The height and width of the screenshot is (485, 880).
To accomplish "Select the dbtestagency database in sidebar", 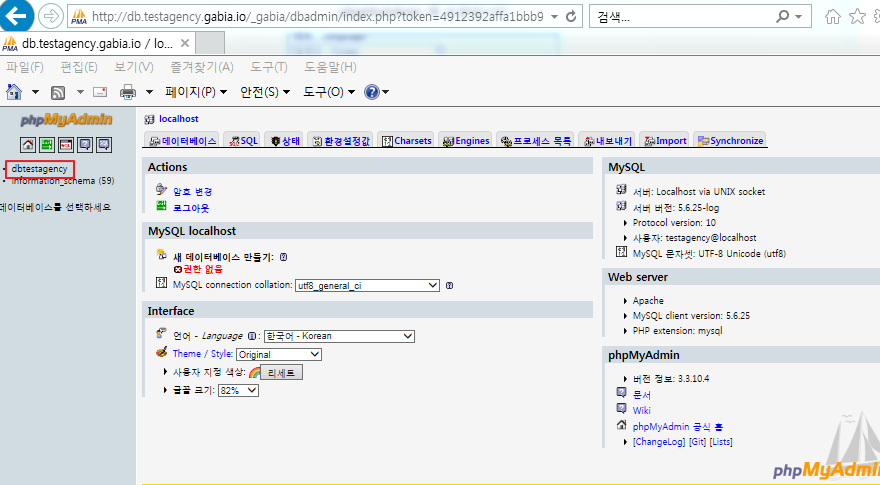I will coord(39,168).
